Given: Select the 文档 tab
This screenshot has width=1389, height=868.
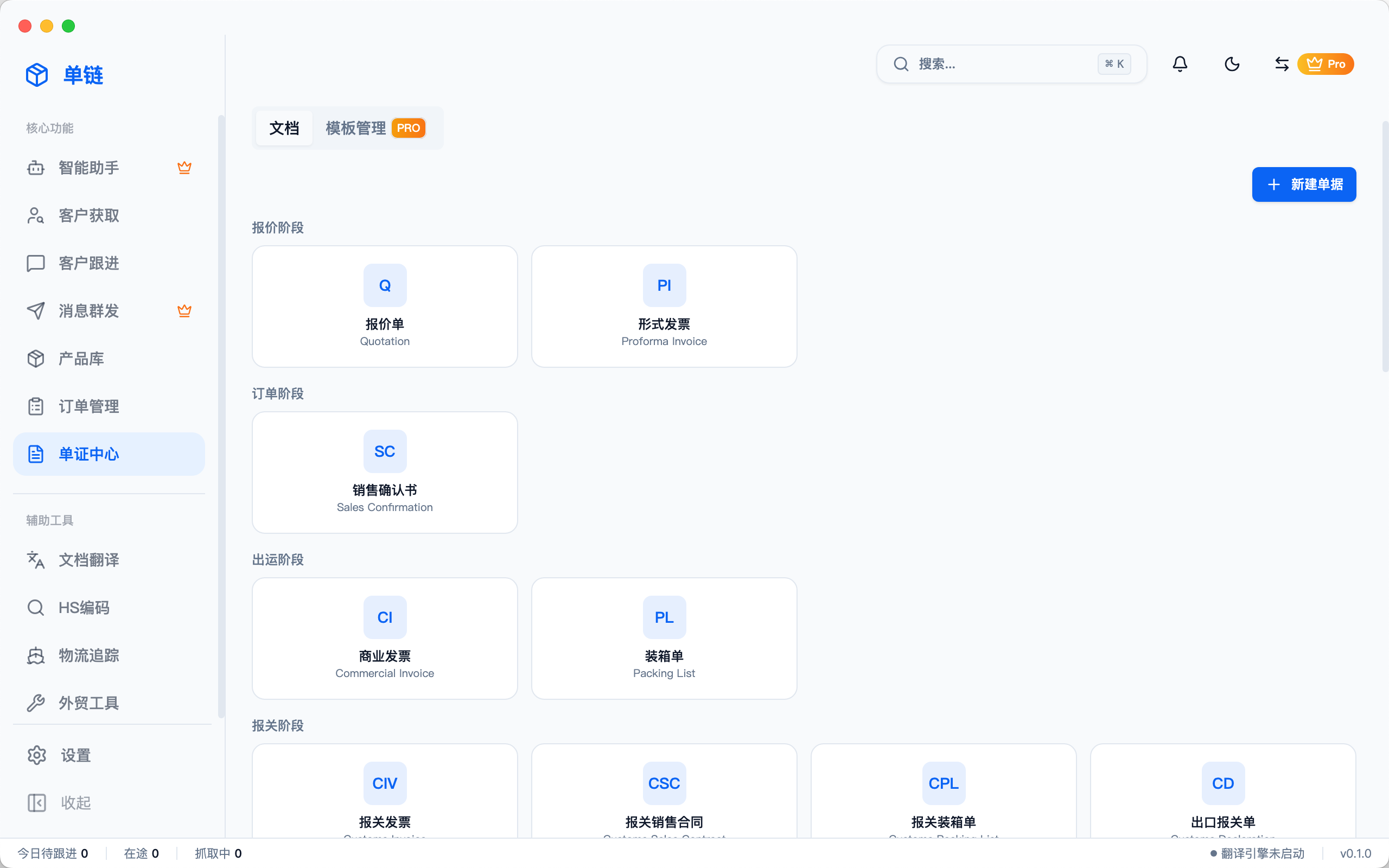Looking at the screenshot, I should point(284,127).
